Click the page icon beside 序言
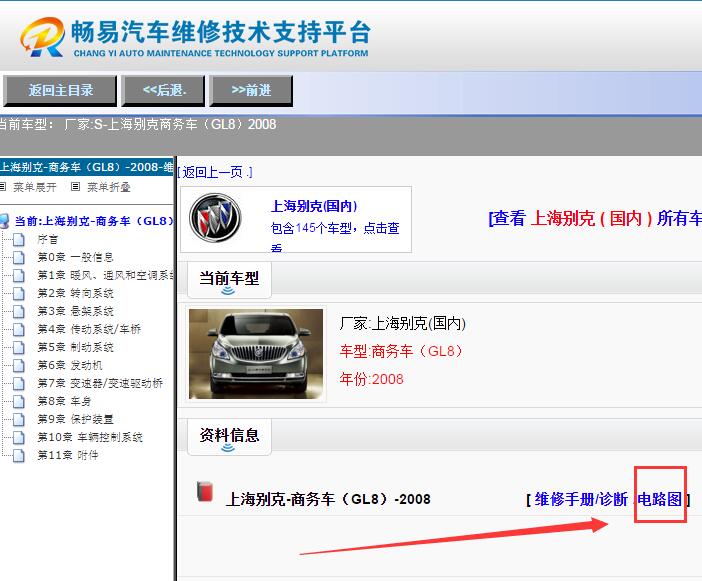702x581 pixels. click(19, 240)
